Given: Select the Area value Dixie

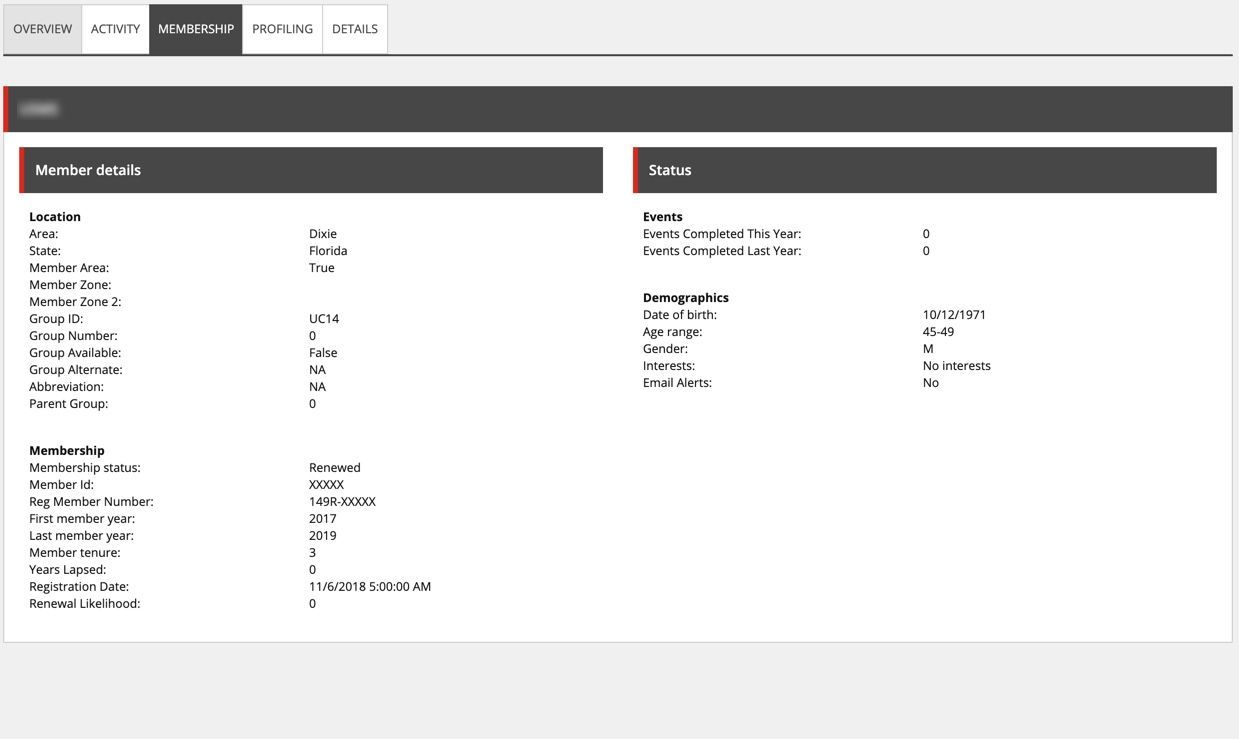Looking at the screenshot, I should [x=321, y=233].
